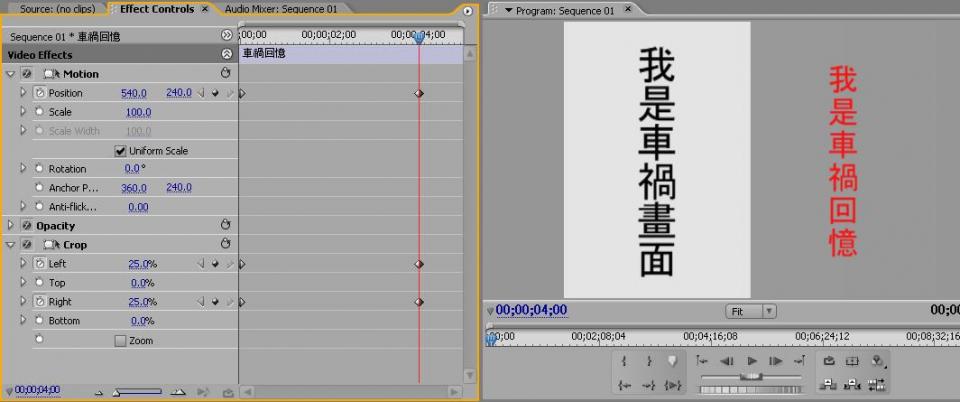Screen dimensions: 960x402
Task: Play In to Out
Action: [672, 385]
